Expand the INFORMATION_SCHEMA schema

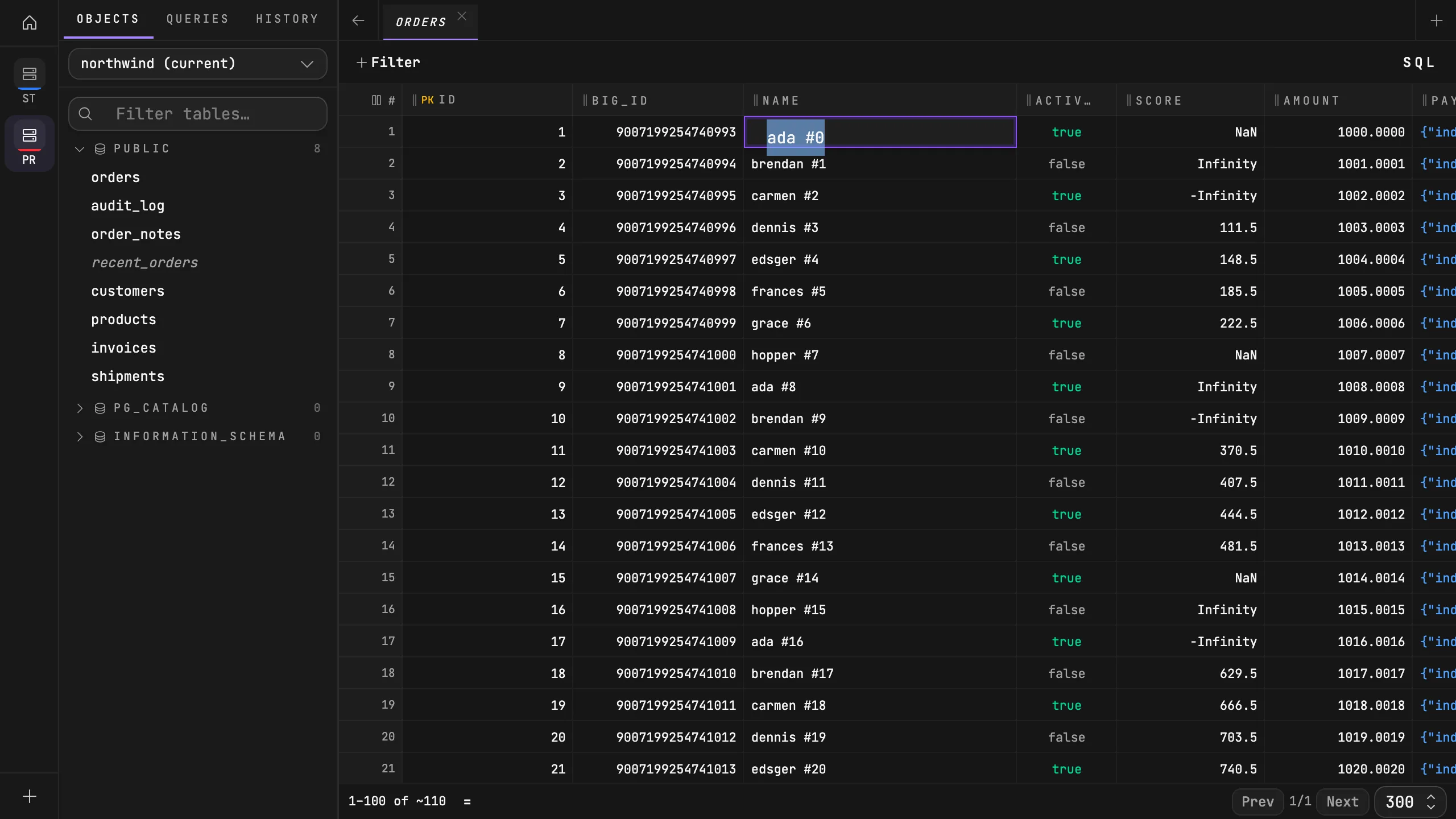coord(80,436)
